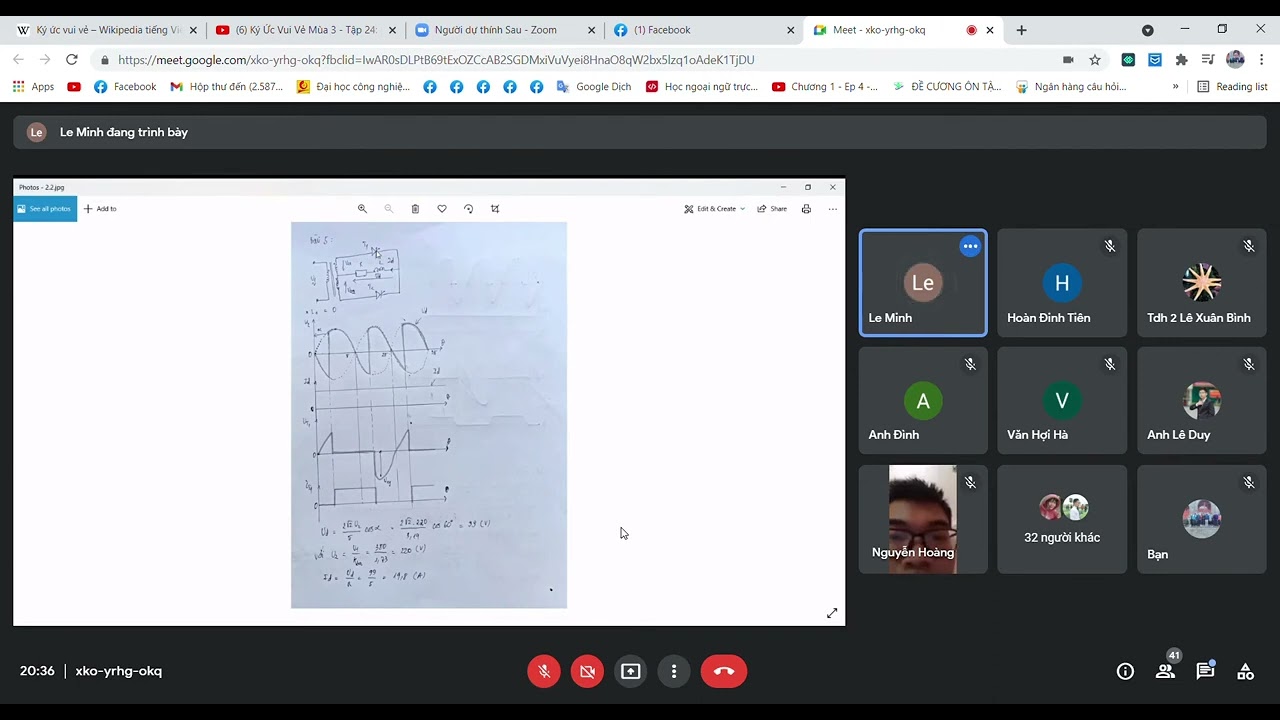Open the Google Dịch bookmark
The width and height of the screenshot is (1280, 720).
click(x=594, y=87)
